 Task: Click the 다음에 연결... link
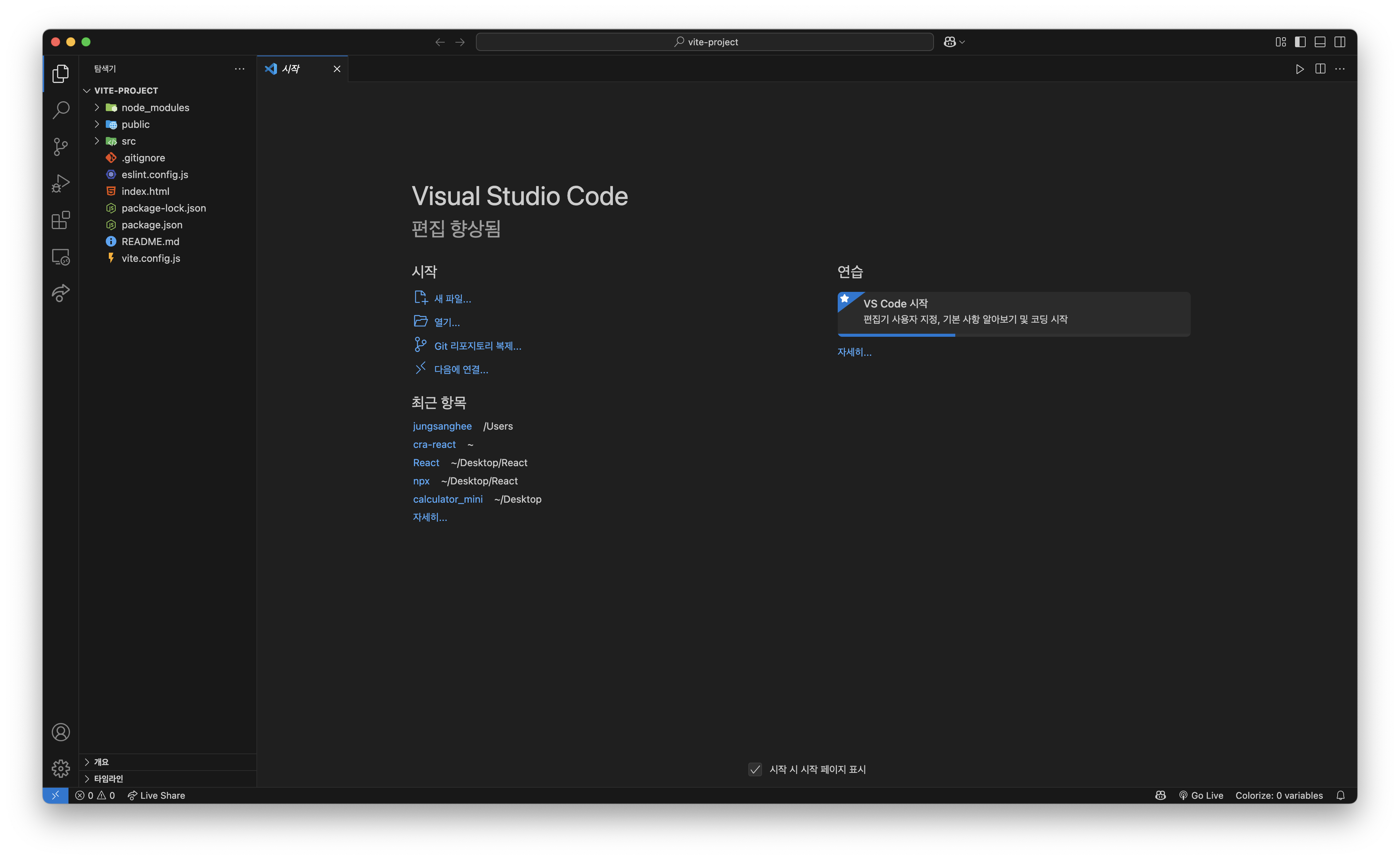(x=461, y=370)
